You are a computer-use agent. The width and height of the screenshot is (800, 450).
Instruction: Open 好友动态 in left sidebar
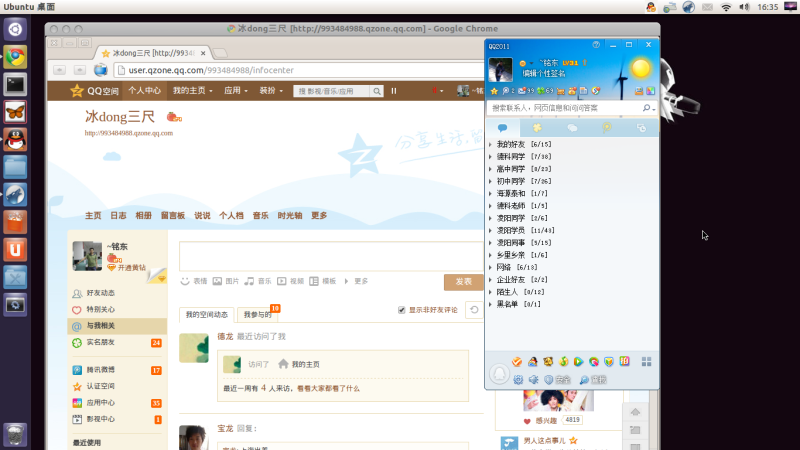pos(101,293)
